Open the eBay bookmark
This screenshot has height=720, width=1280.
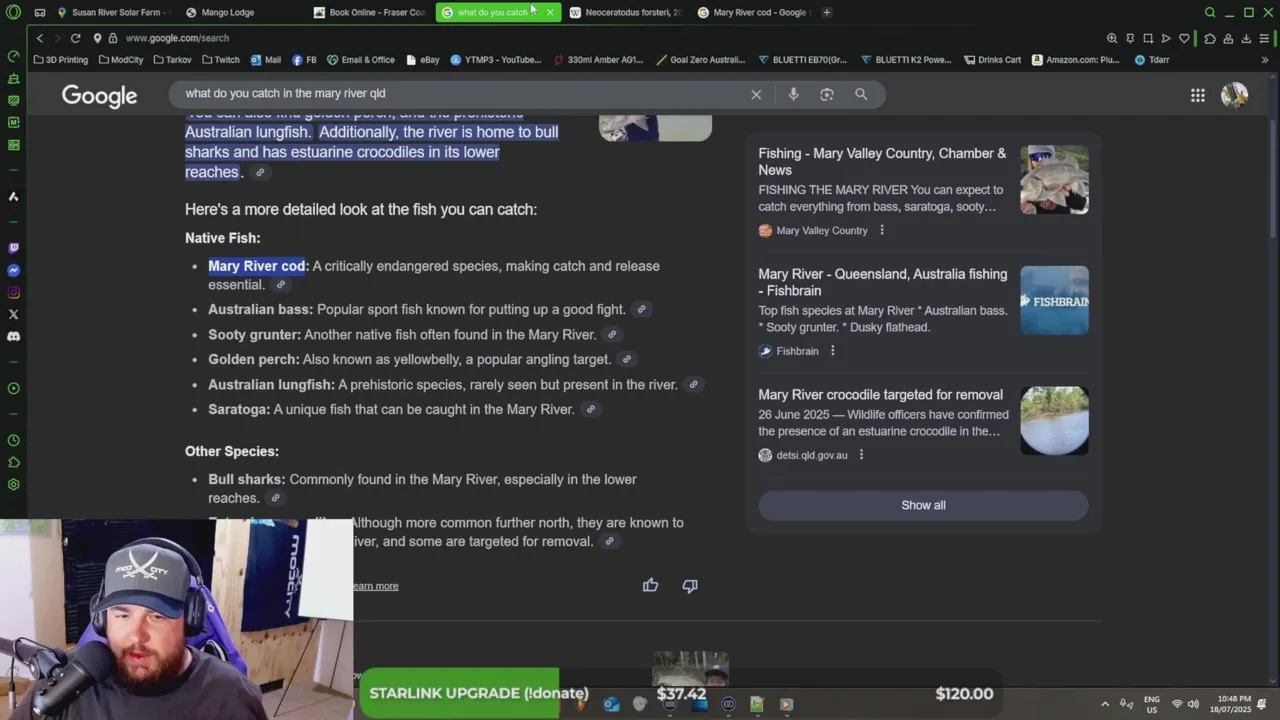coord(423,60)
